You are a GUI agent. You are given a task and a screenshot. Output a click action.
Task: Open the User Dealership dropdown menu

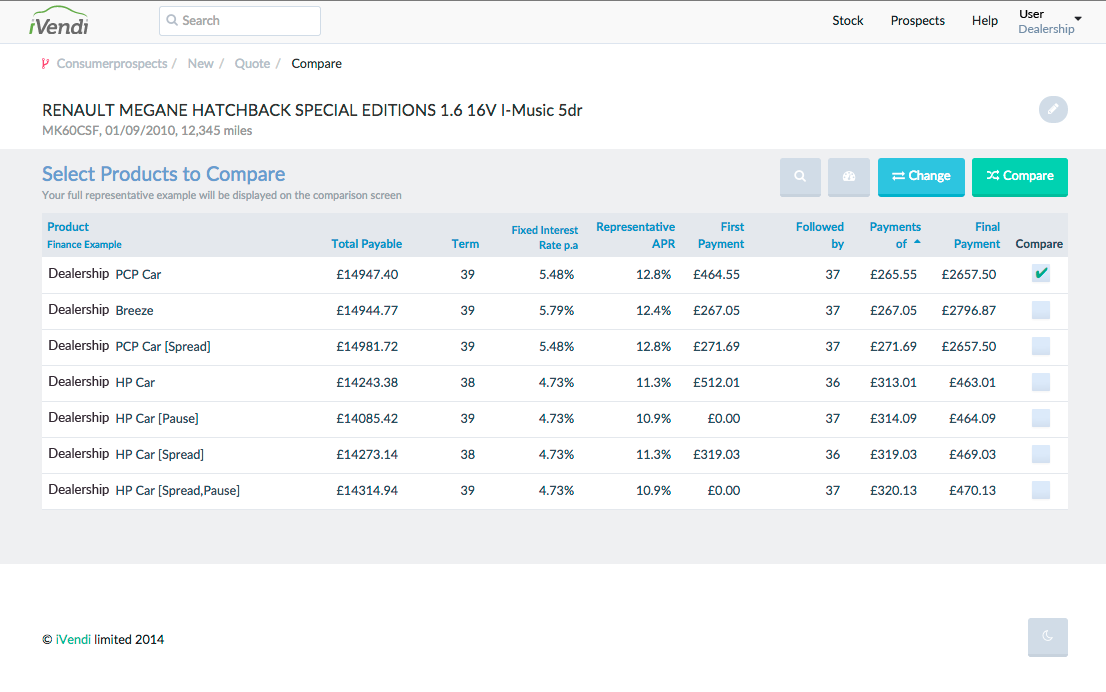pyautogui.click(x=1050, y=21)
